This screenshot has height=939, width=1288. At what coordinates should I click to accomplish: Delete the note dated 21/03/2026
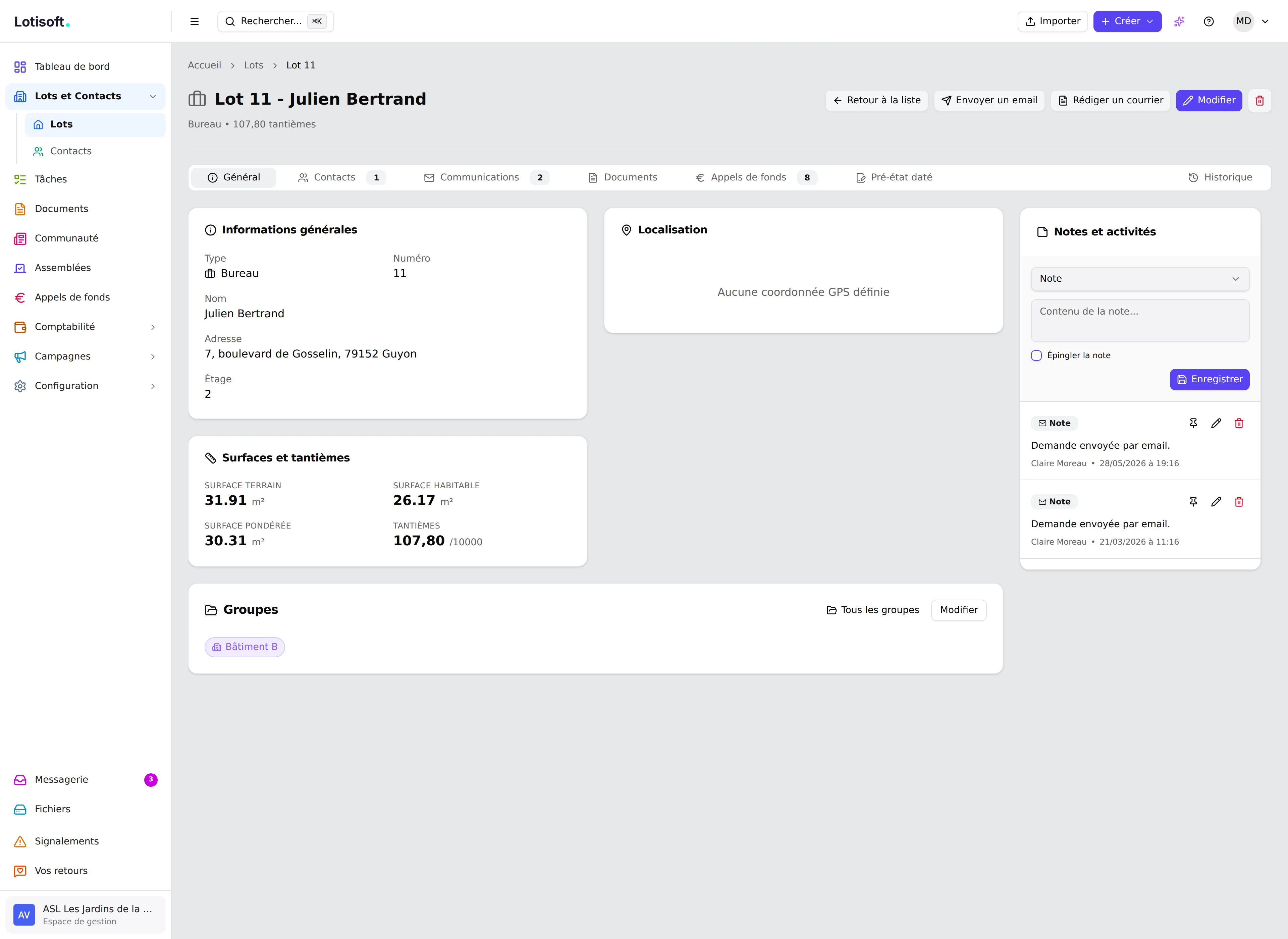(x=1239, y=502)
